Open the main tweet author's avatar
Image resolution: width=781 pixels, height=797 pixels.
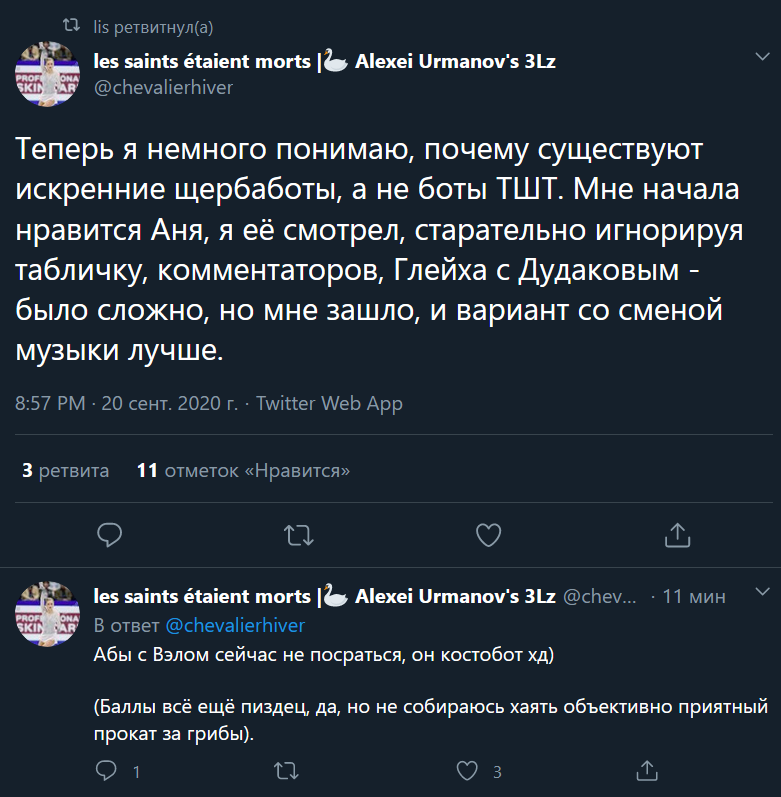pos(47,74)
